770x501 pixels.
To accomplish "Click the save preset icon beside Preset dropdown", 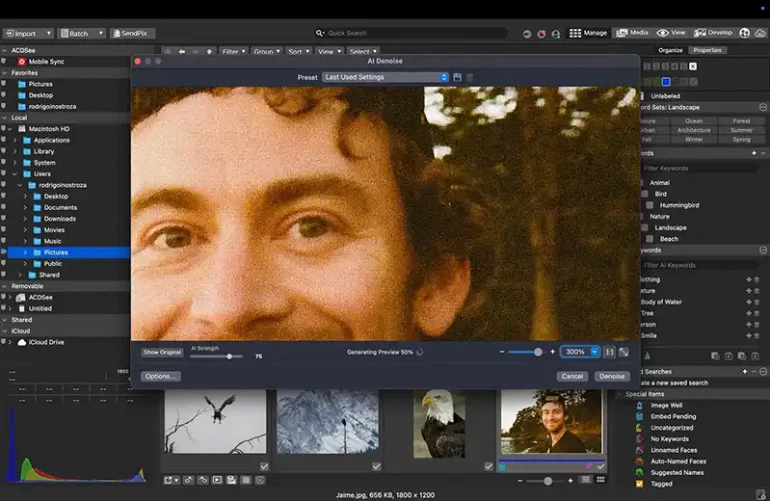I will coord(457,77).
